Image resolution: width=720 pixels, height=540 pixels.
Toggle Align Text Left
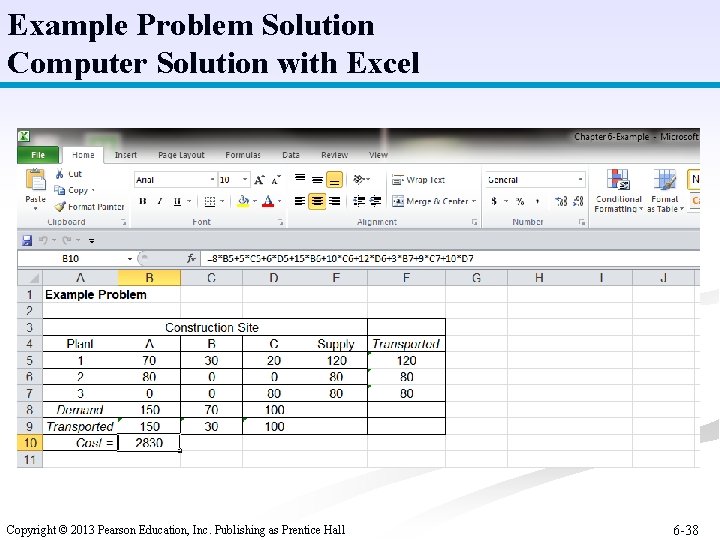300,201
